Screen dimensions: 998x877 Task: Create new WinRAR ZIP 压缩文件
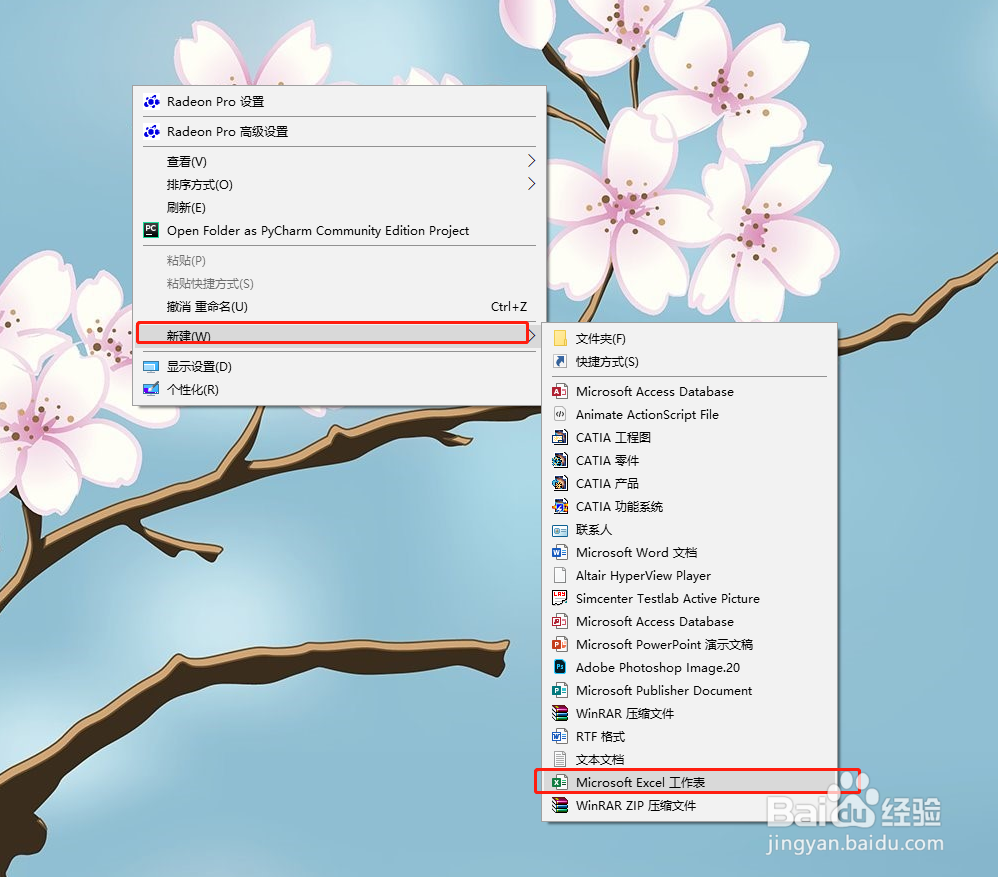689,805
